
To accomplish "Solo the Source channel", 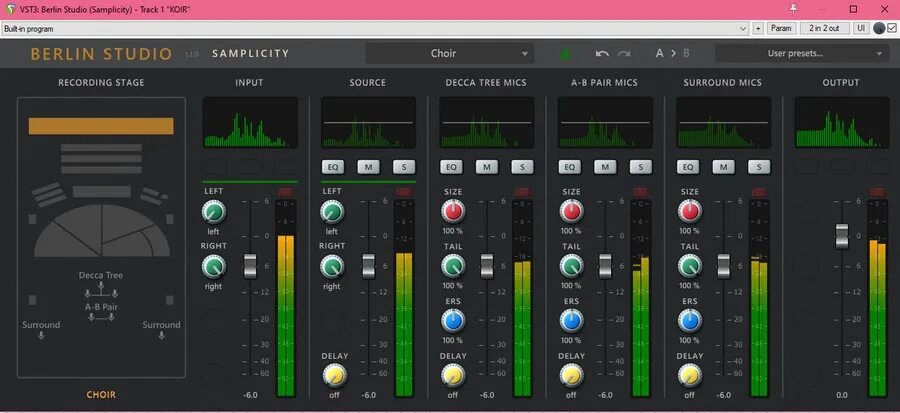I will (404, 167).
